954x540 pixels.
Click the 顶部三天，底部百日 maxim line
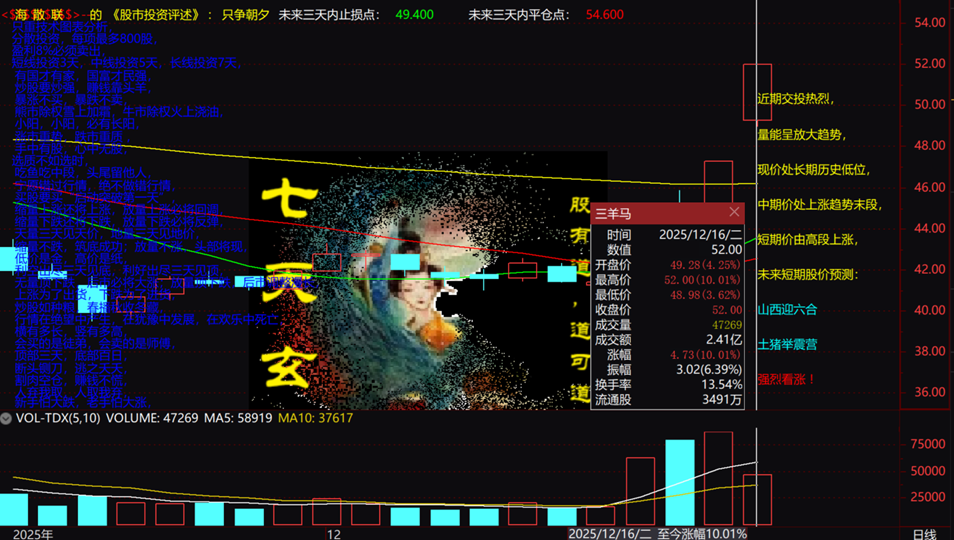pyautogui.click(x=70, y=356)
